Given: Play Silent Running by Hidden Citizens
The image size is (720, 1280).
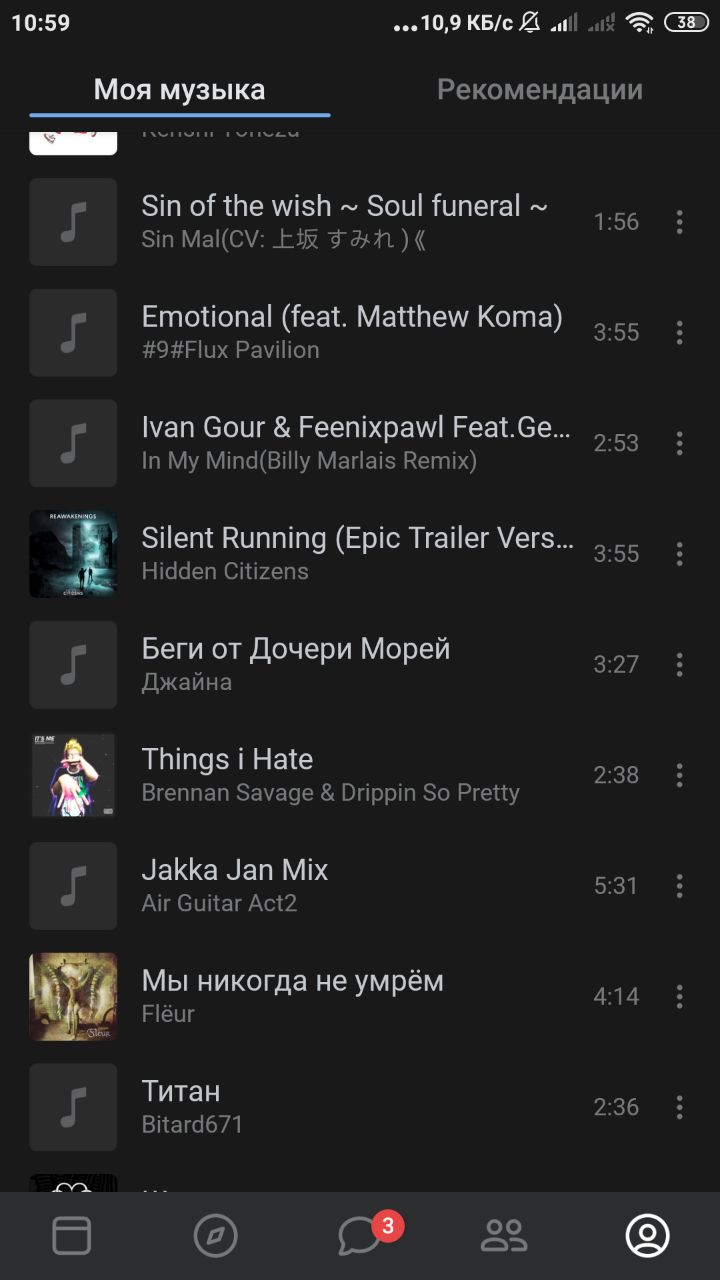Looking at the screenshot, I should 360,554.
